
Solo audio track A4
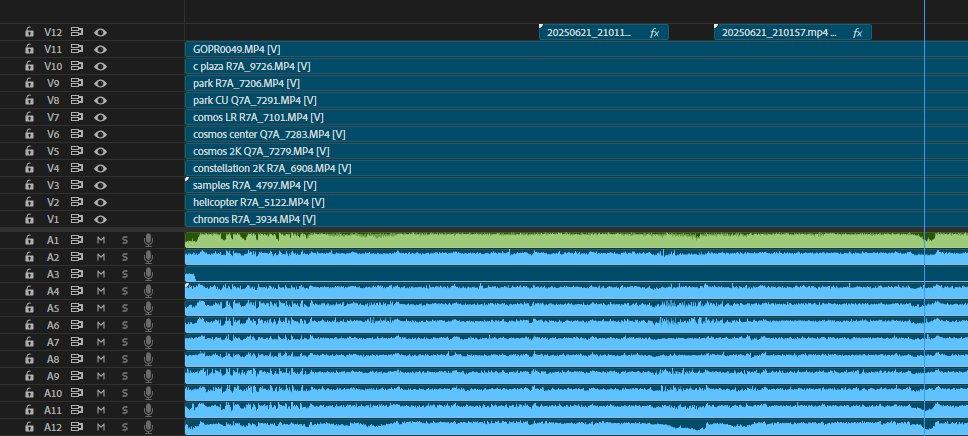(x=125, y=291)
